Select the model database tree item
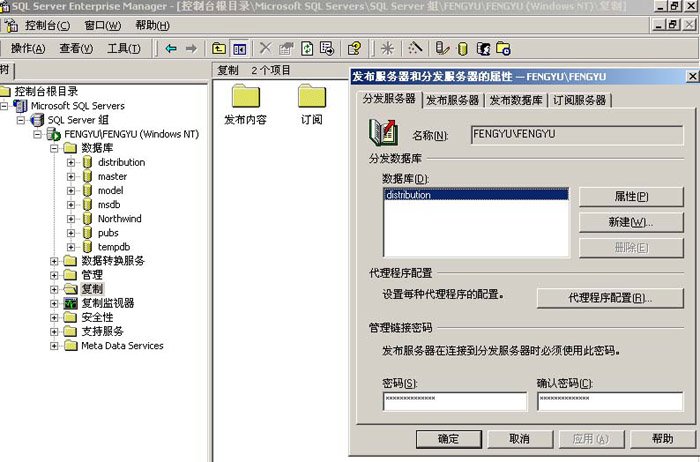Viewport: 700px width, 462px height. [x=110, y=191]
